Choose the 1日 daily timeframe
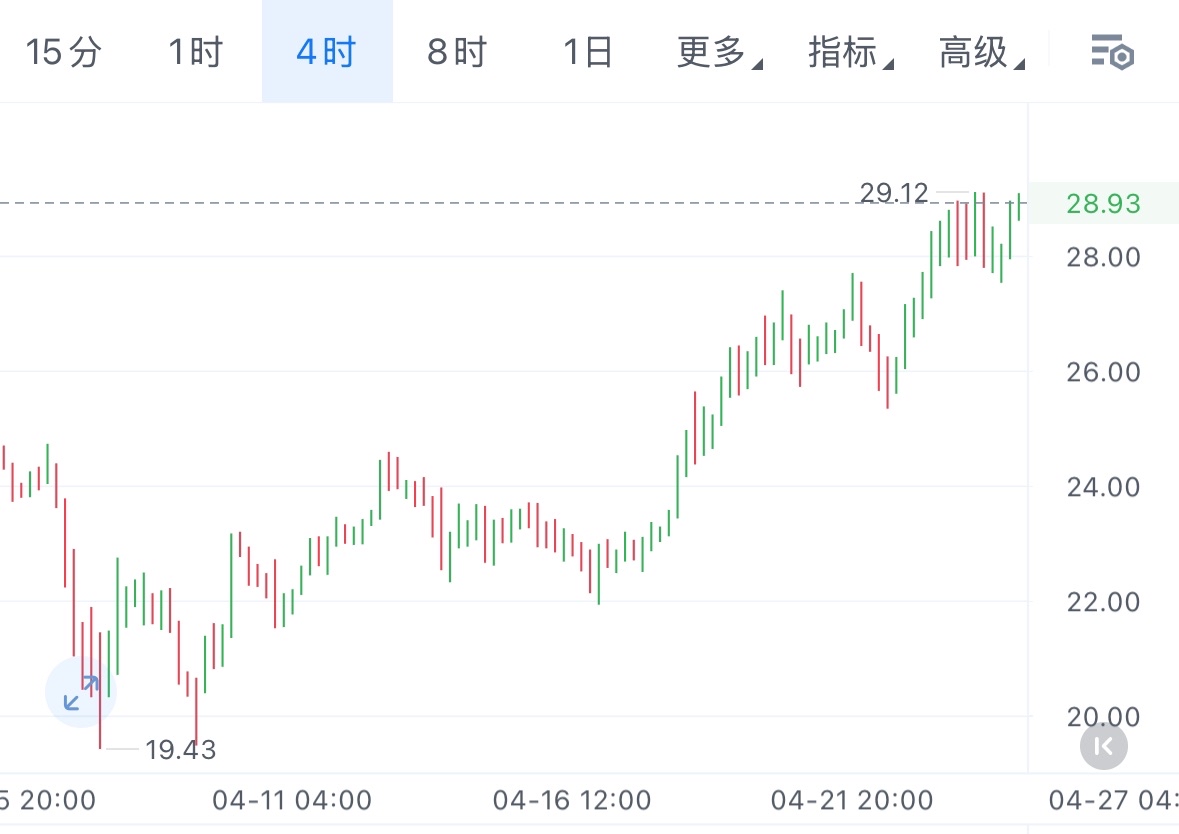1179x834 pixels. 587,51
